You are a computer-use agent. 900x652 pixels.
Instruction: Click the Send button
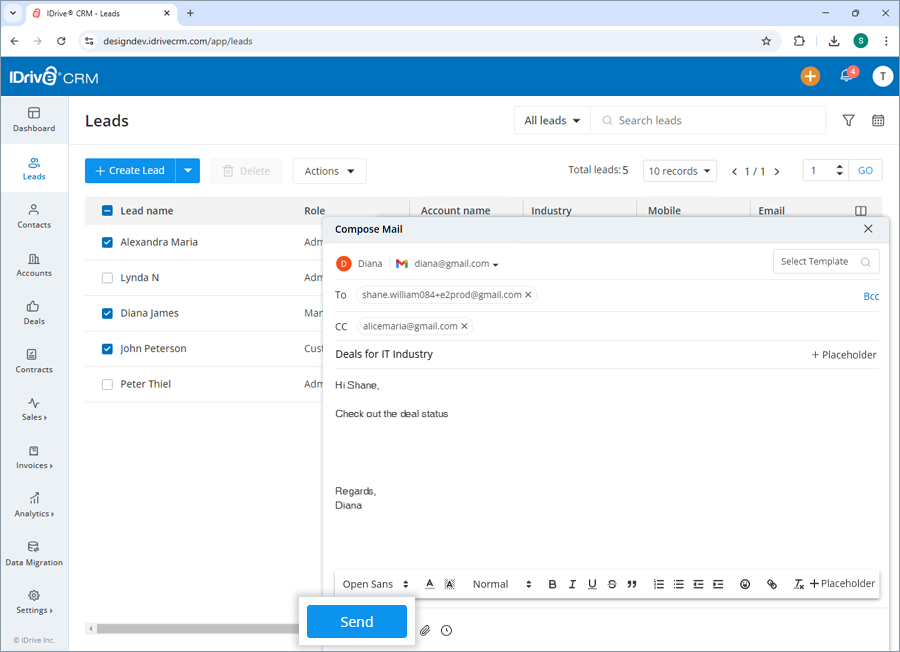click(x=357, y=621)
